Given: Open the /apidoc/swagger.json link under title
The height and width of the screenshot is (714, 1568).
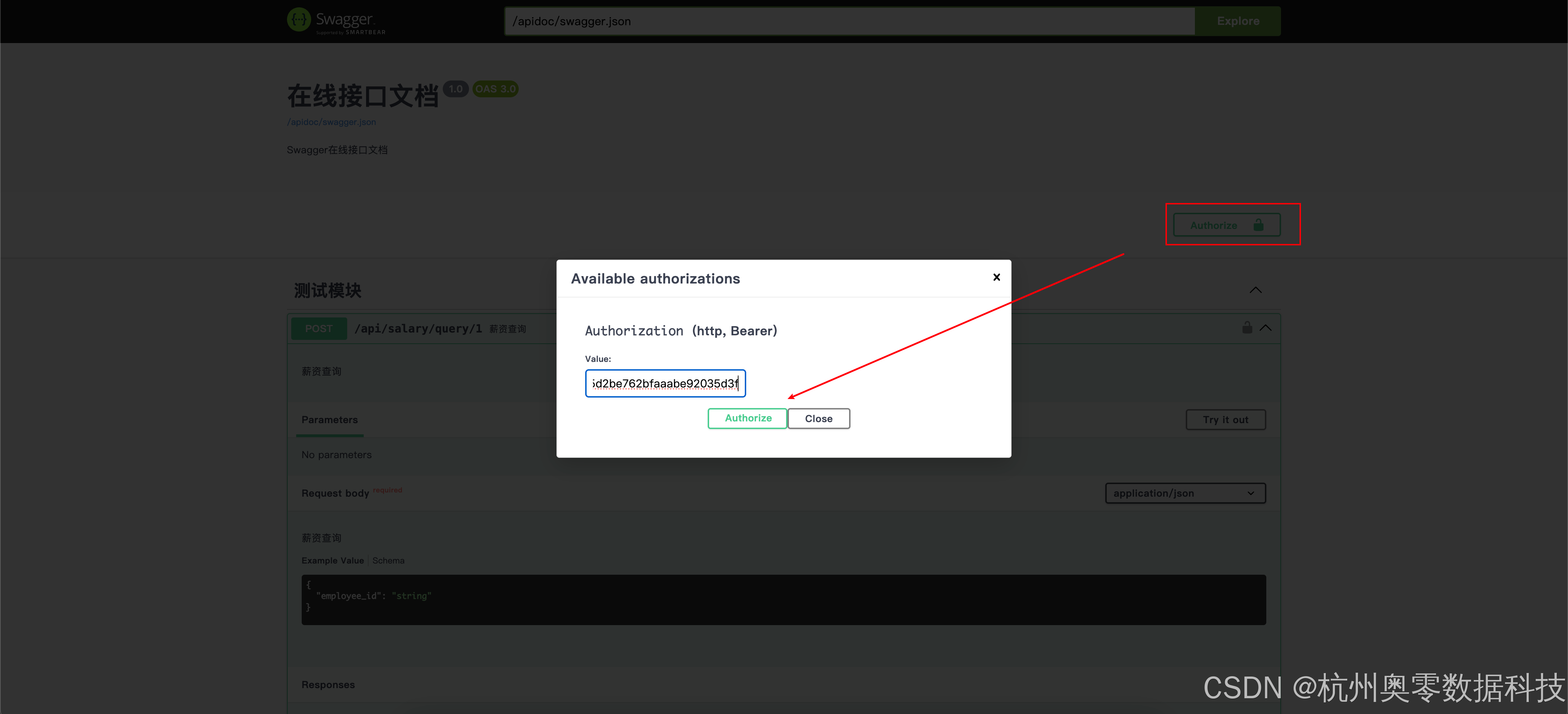Looking at the screenshot, I should pyautogui.click(x=331, y=122).
